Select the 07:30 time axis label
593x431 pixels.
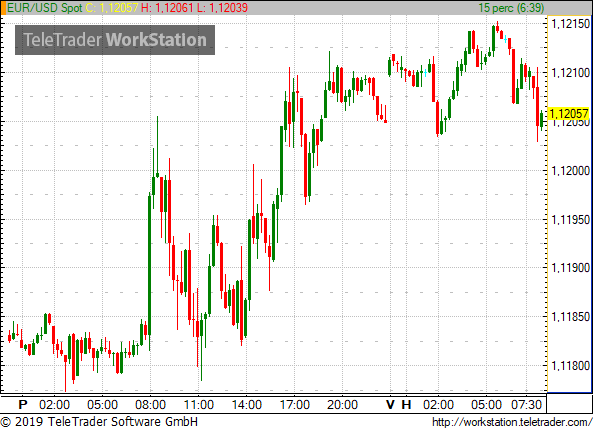coord(526,405)
